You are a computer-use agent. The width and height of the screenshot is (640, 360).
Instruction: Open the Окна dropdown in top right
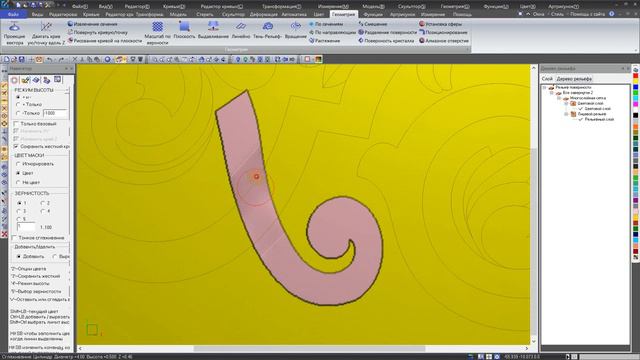pyautogui.click(x=539, y=14)
